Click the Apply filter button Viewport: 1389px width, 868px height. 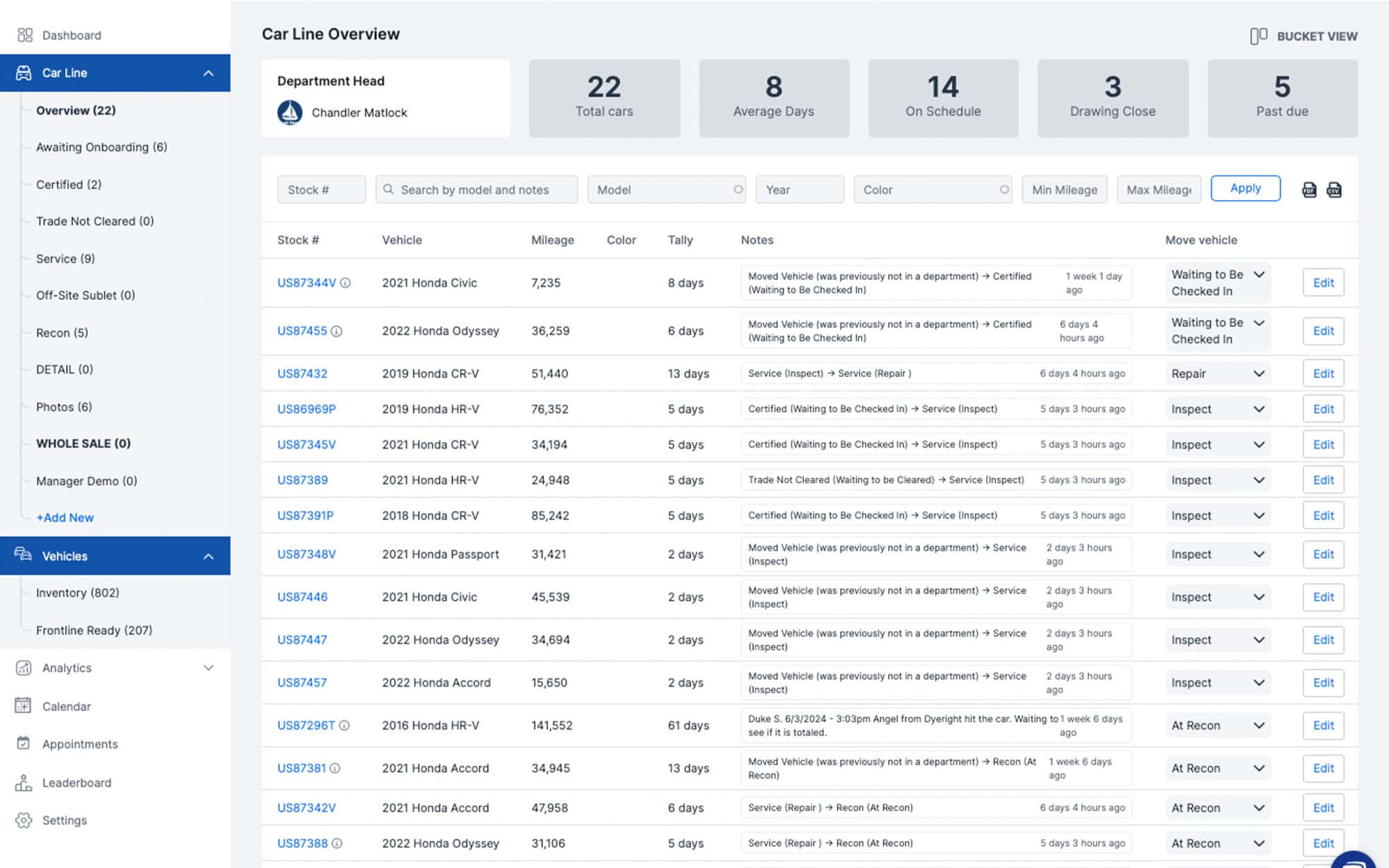(1245, 188)
